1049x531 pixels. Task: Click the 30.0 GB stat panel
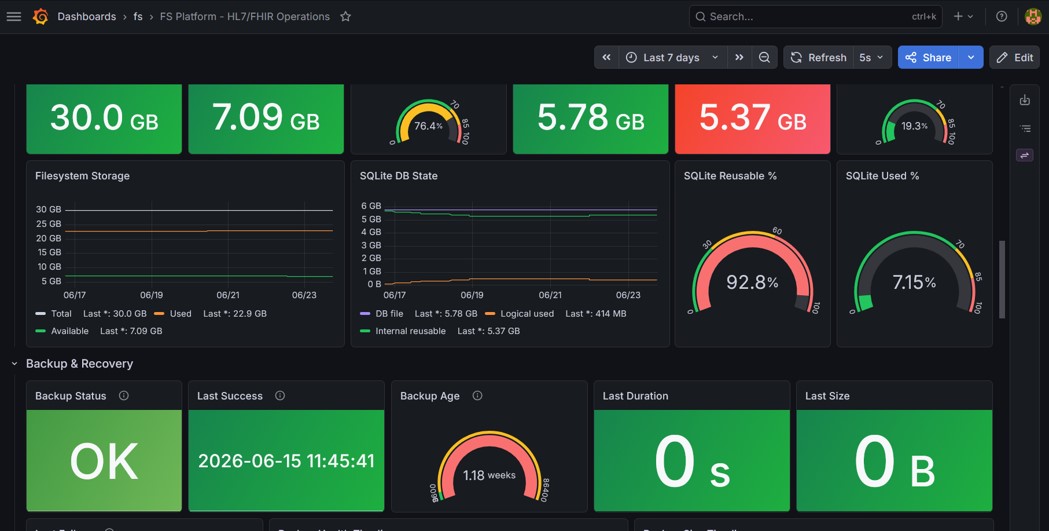[x=104, y=118]
